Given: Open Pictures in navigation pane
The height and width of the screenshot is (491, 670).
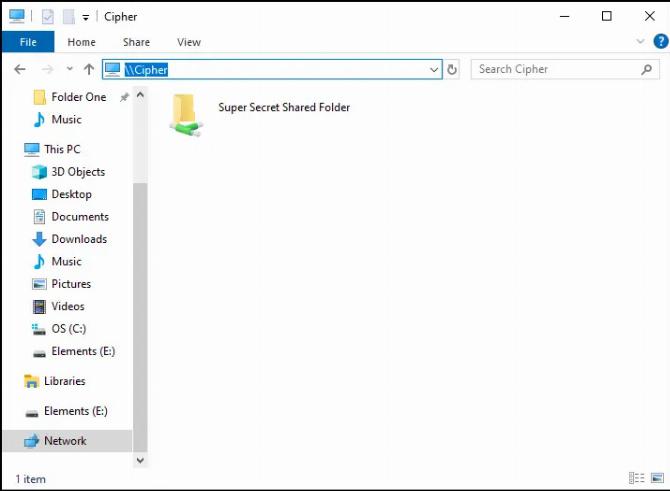Looking at the screenshot, I should point(71,284).
